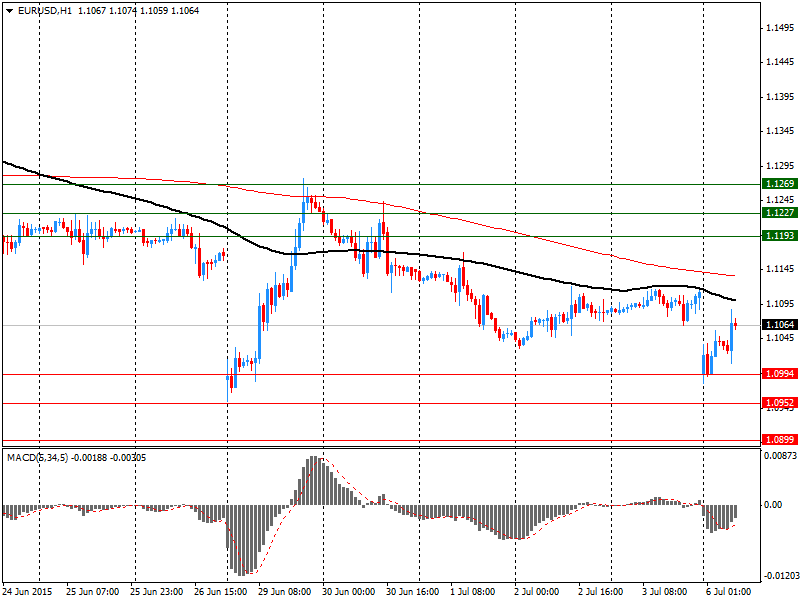Click the 6 Jul 01:00 time label

tap(729, 592)
